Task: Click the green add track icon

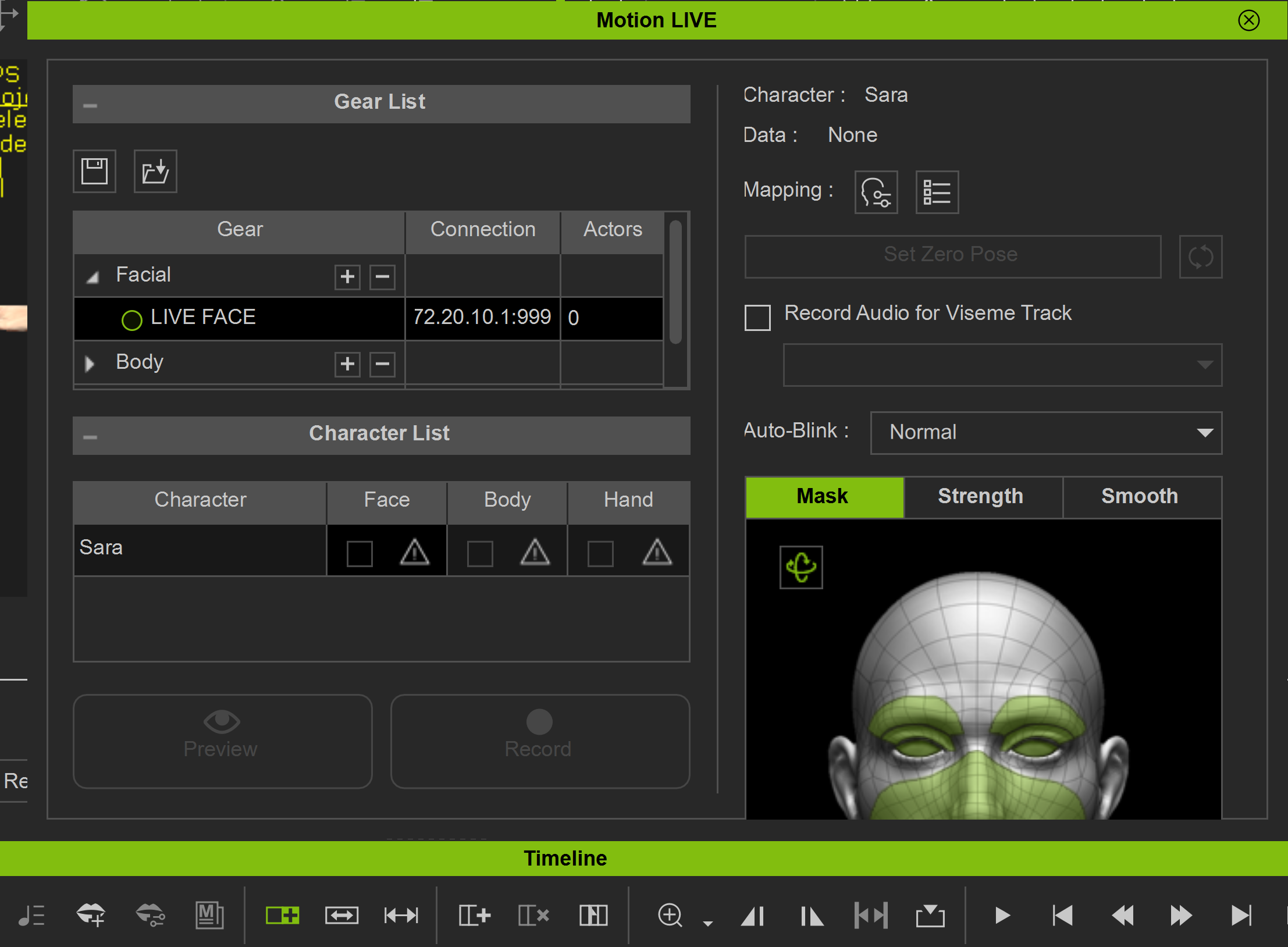Action: click(282, 915)
